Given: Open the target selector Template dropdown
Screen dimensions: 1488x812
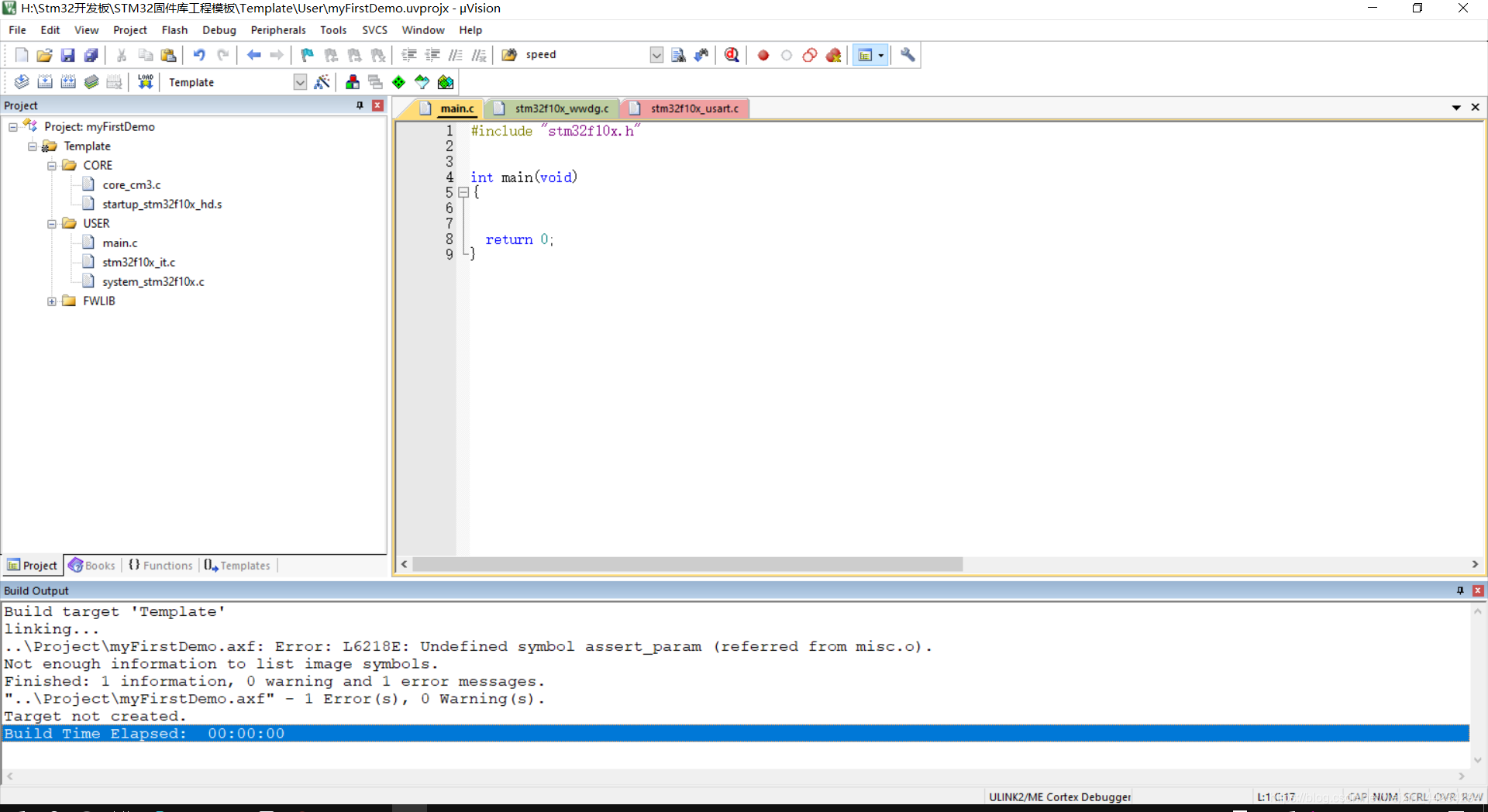Looking at the screenshot, I should 300,82.
